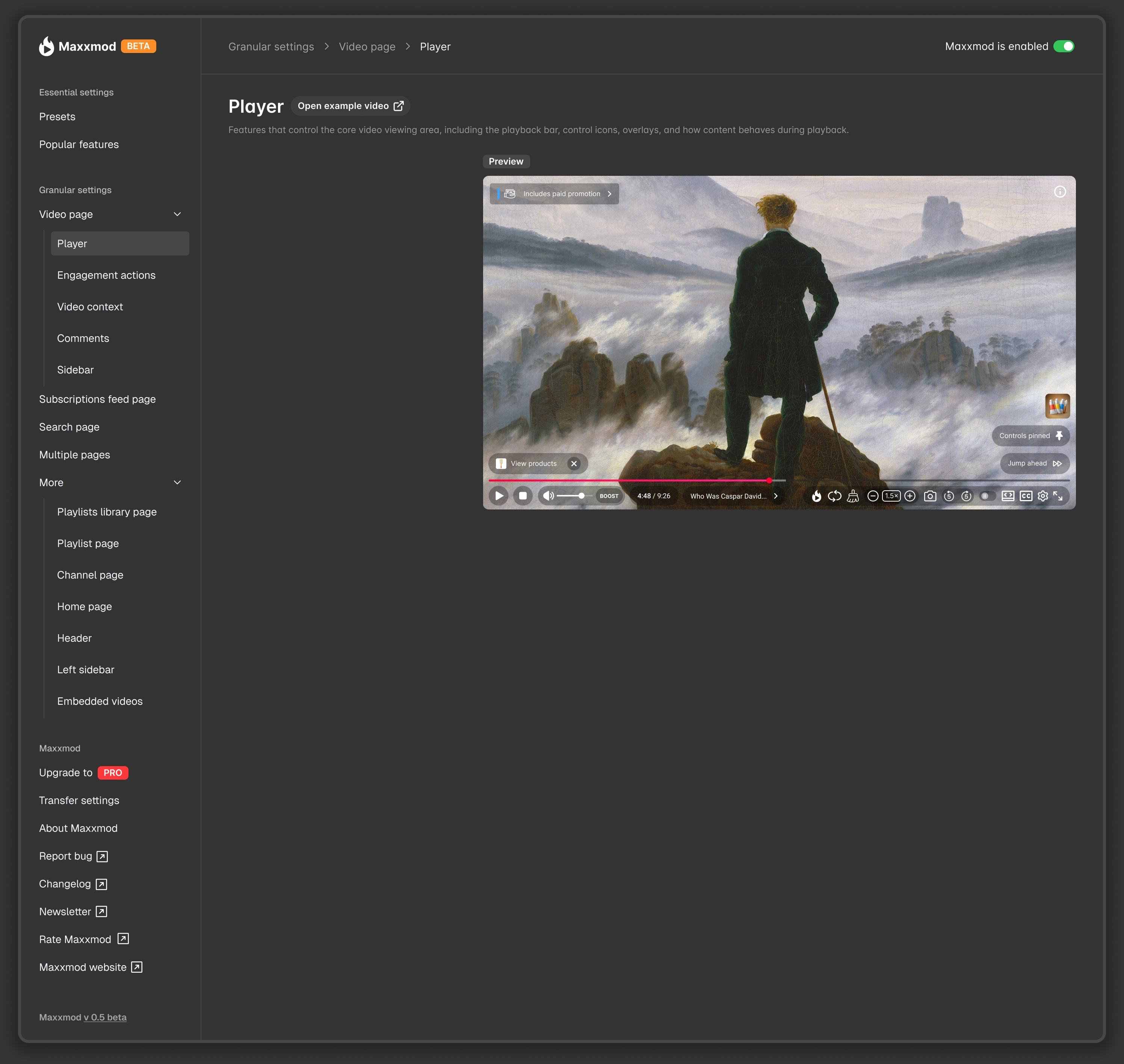The image size is (1124, 1064).
Task: Activate the BOOST volume button
Action: pyautogui.click(x=610, y=496)
